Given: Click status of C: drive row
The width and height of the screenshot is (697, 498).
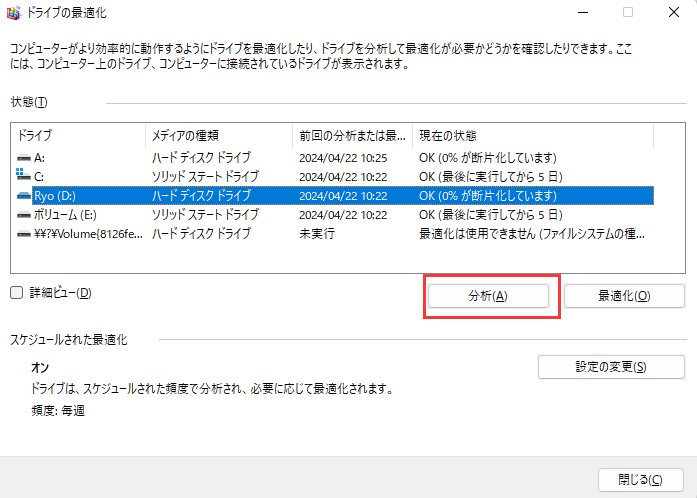Looking at the screenshot, I should point(491,177).
